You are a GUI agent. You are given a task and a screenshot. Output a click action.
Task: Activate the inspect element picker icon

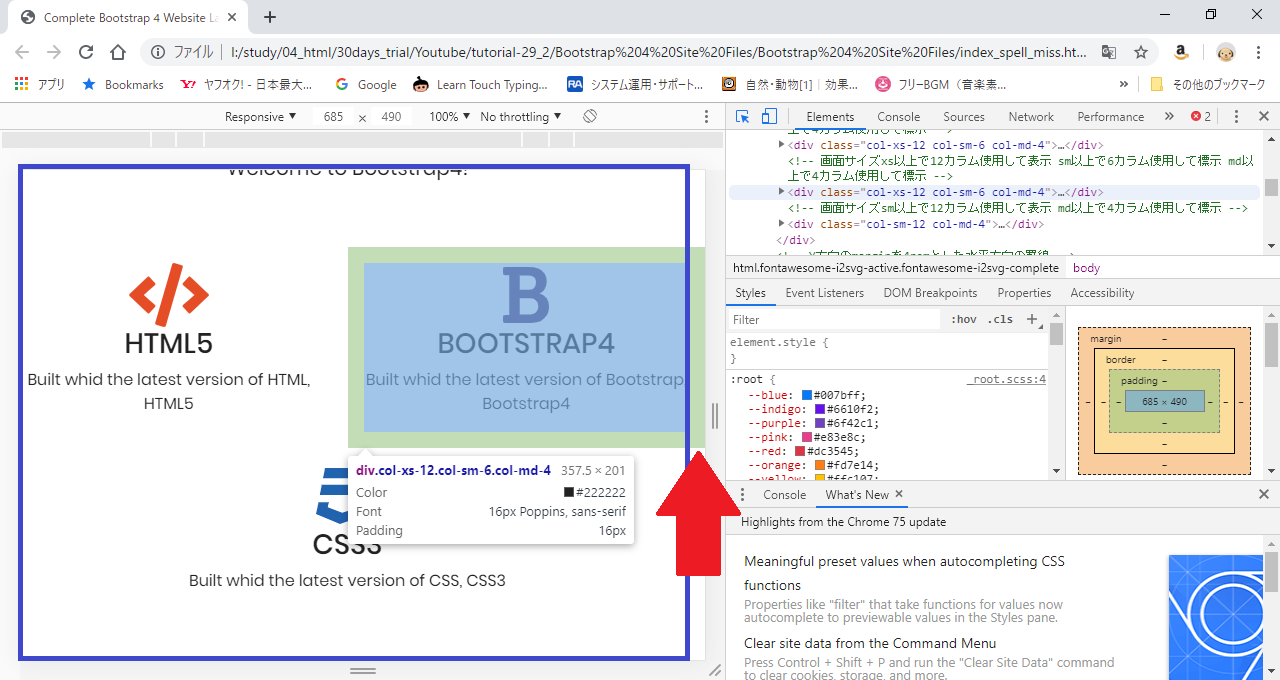(x=742, y=117)
